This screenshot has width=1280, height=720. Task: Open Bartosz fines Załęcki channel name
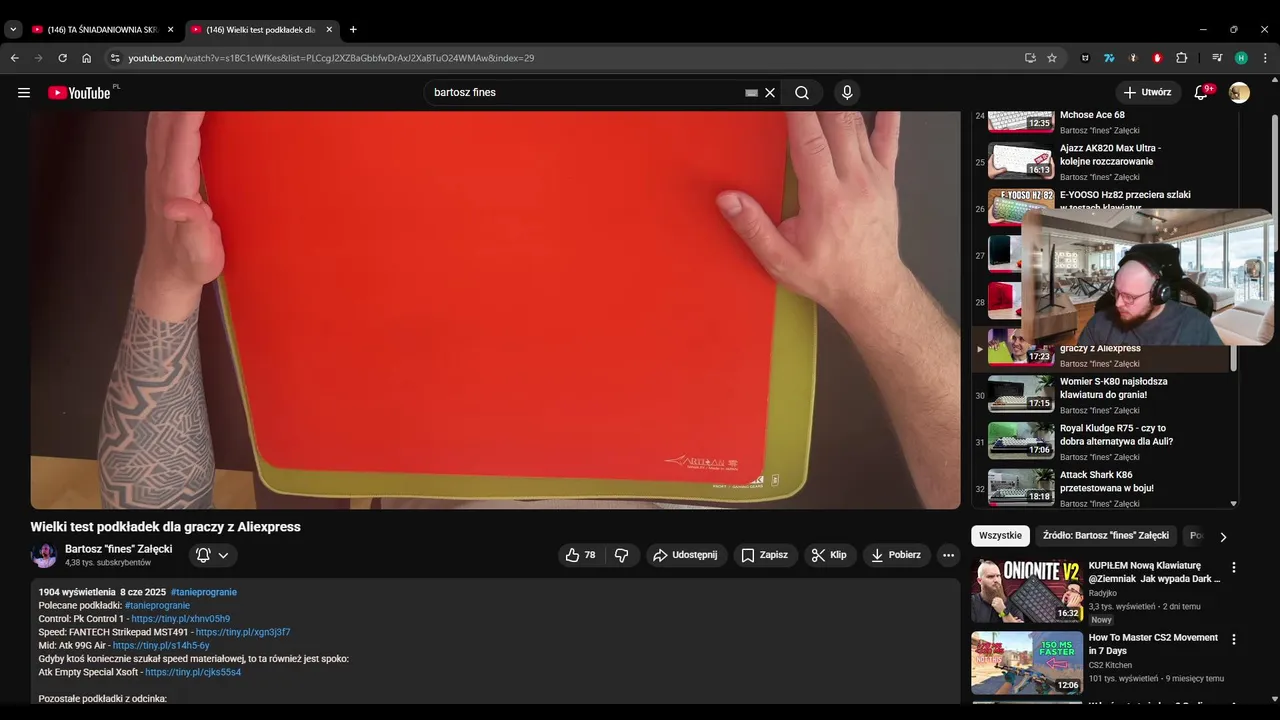[x=118, y=549]
